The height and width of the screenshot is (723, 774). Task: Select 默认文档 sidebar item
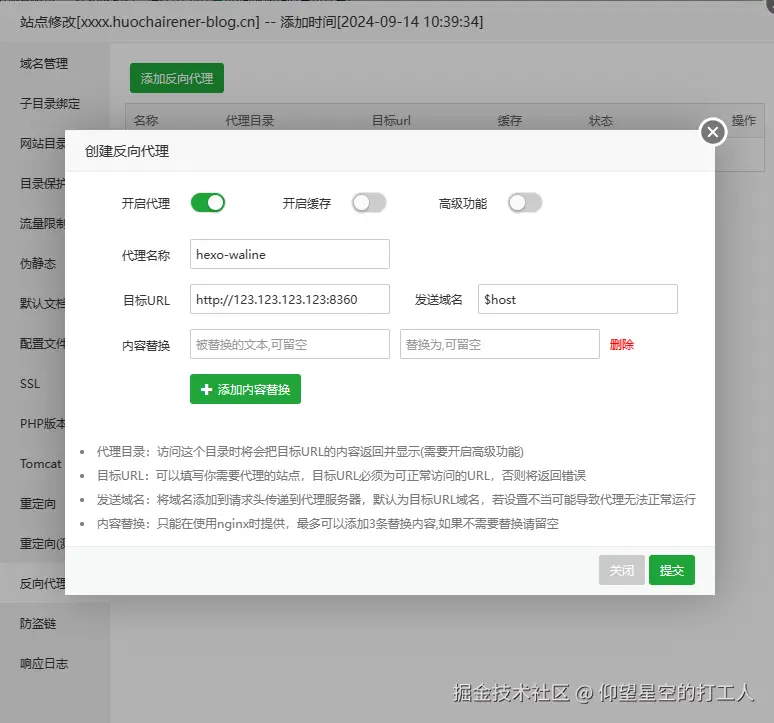pyautogui.click(x=42, y=304)
